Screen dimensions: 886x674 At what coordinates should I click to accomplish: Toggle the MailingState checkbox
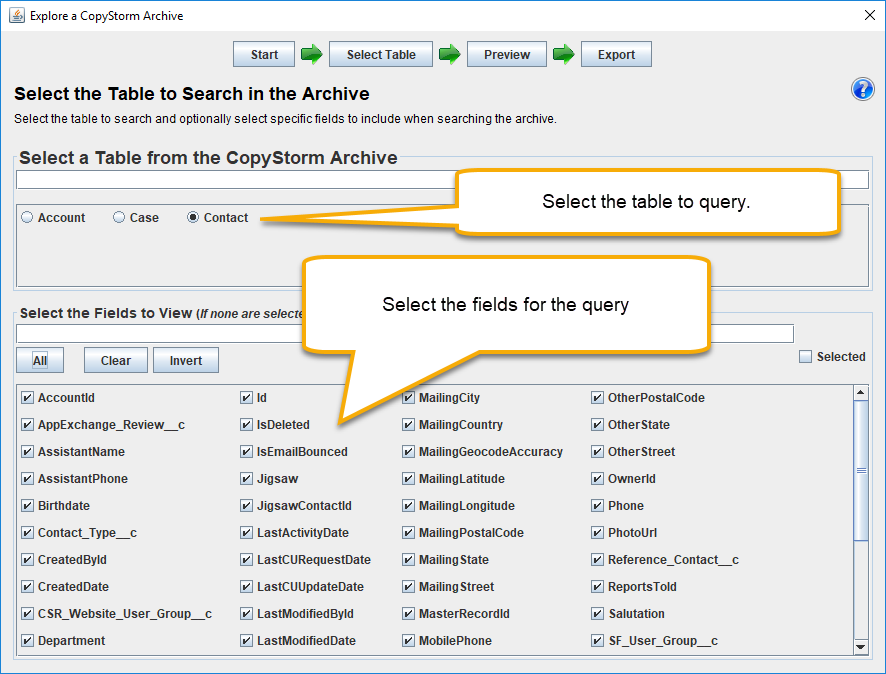pos(409,560)
